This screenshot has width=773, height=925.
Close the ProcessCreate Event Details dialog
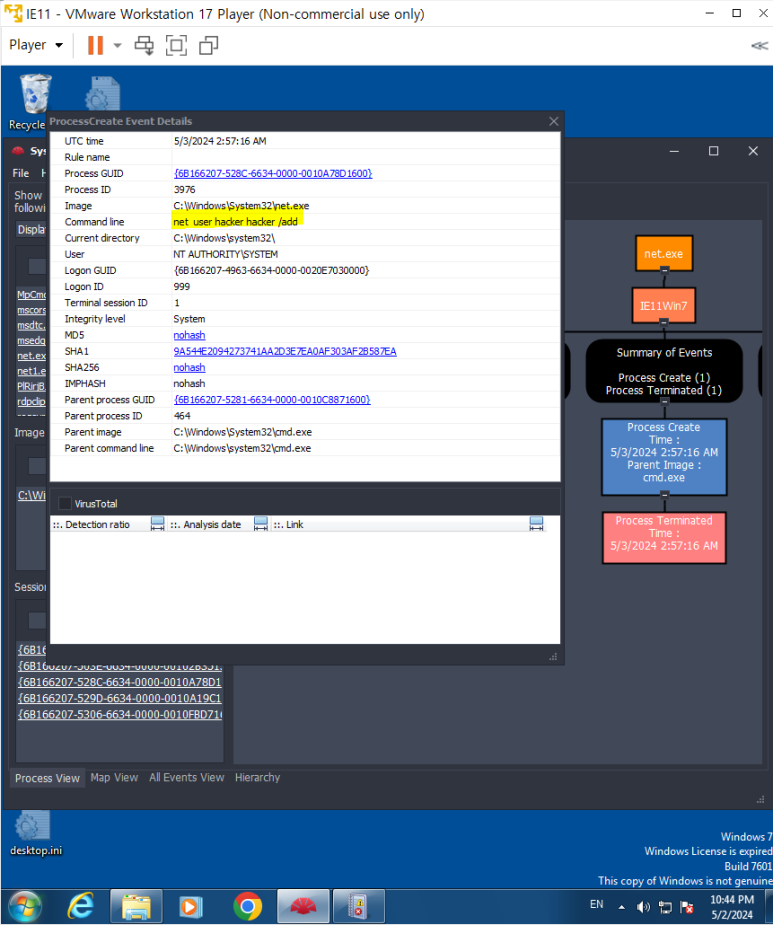point(553,121)
